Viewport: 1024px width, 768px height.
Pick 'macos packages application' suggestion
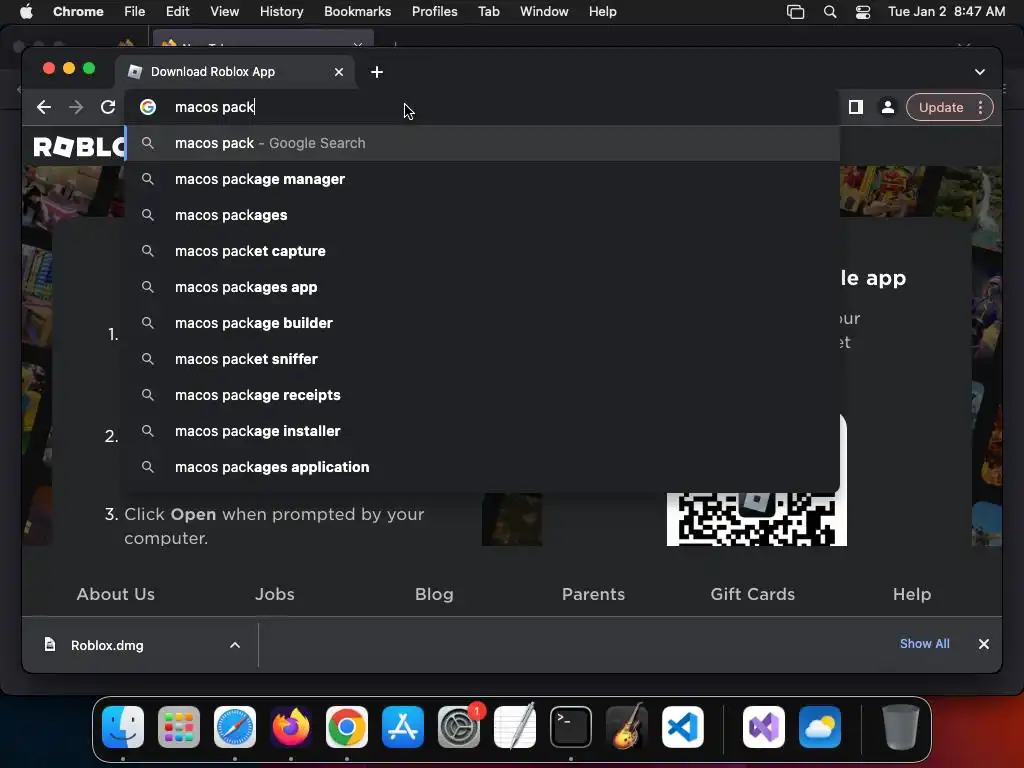click(x=483, y=467)
